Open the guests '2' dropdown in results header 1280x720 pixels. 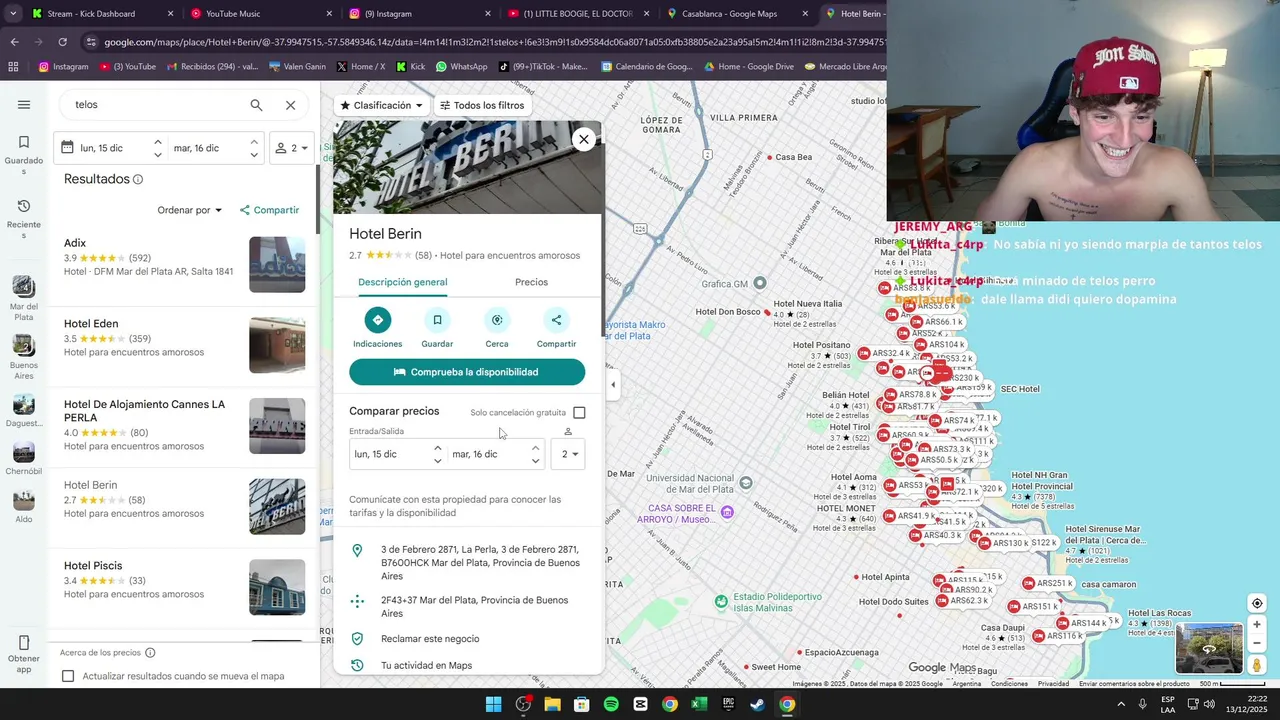pos(292,148)
